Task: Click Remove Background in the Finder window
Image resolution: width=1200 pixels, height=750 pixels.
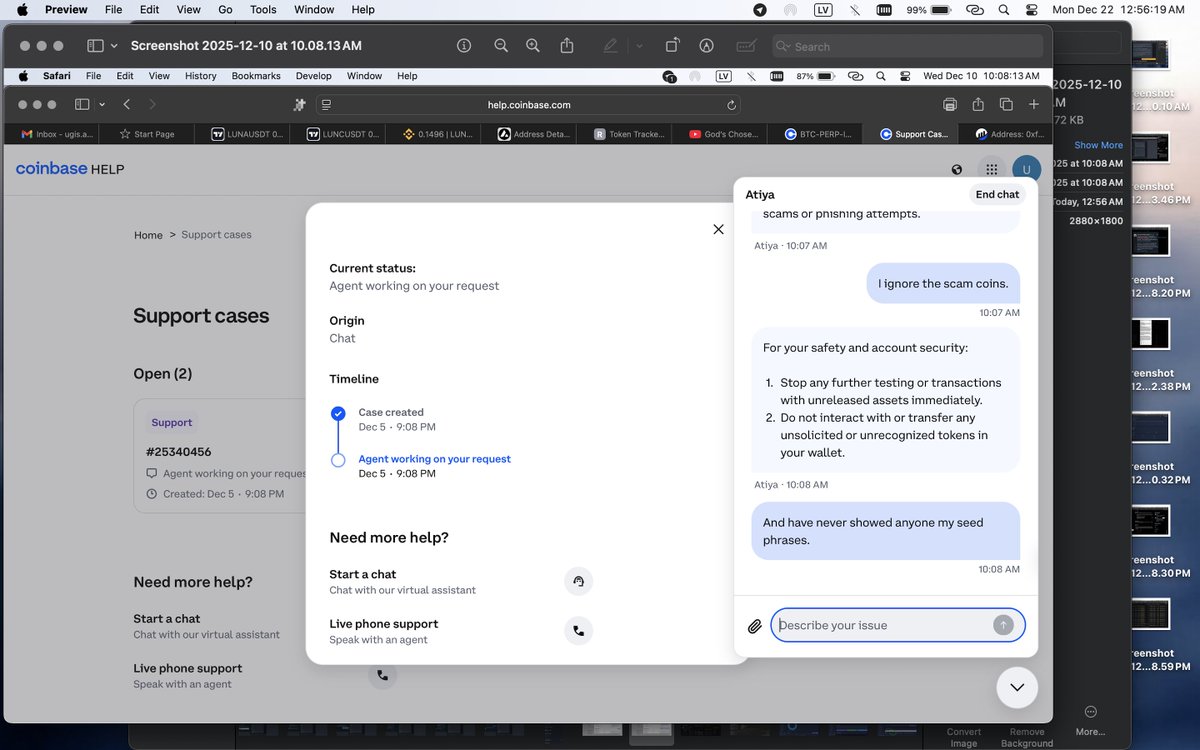Action: pos(1027,738)
